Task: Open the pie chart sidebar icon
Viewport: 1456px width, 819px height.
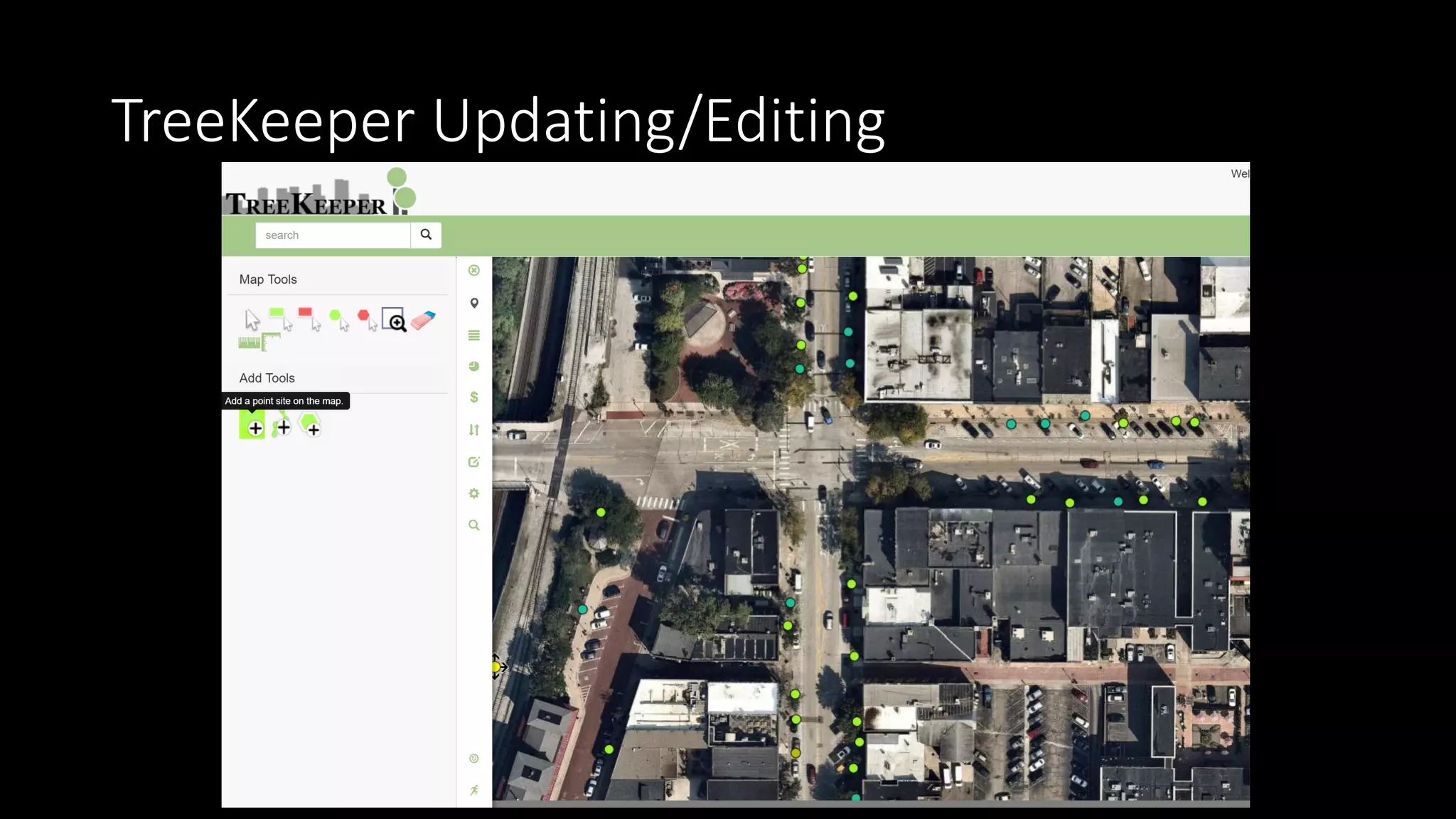Action: click(x=474, y=366)
